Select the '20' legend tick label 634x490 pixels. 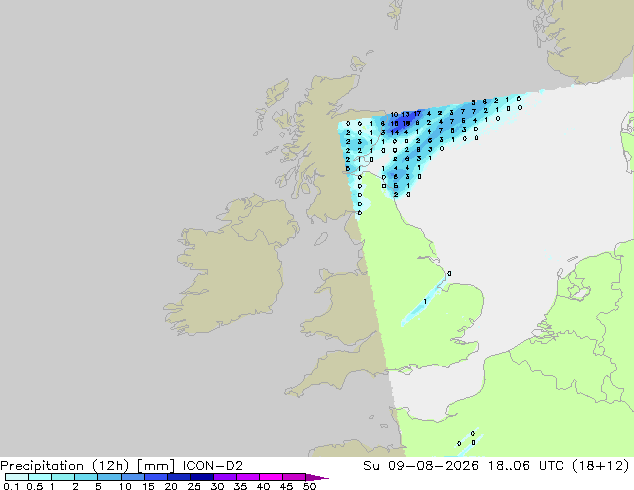(x=171, y=486)
